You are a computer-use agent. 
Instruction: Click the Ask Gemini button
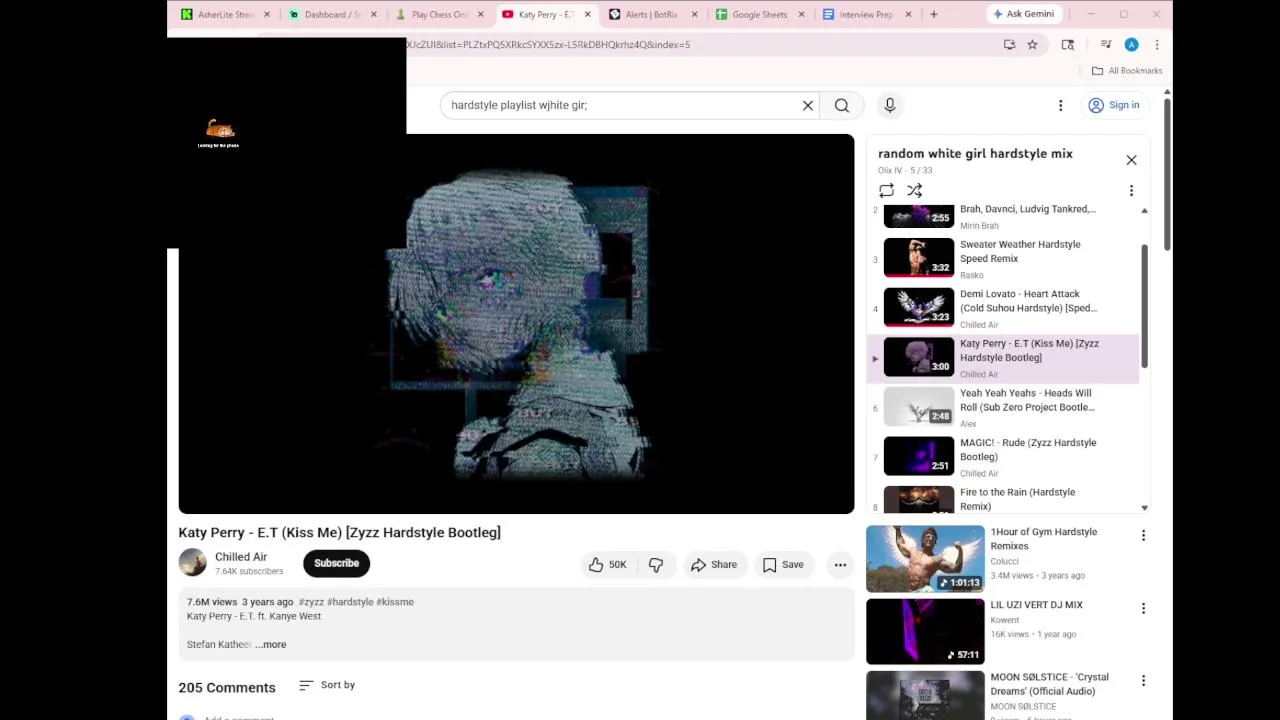pos(1023,14)
